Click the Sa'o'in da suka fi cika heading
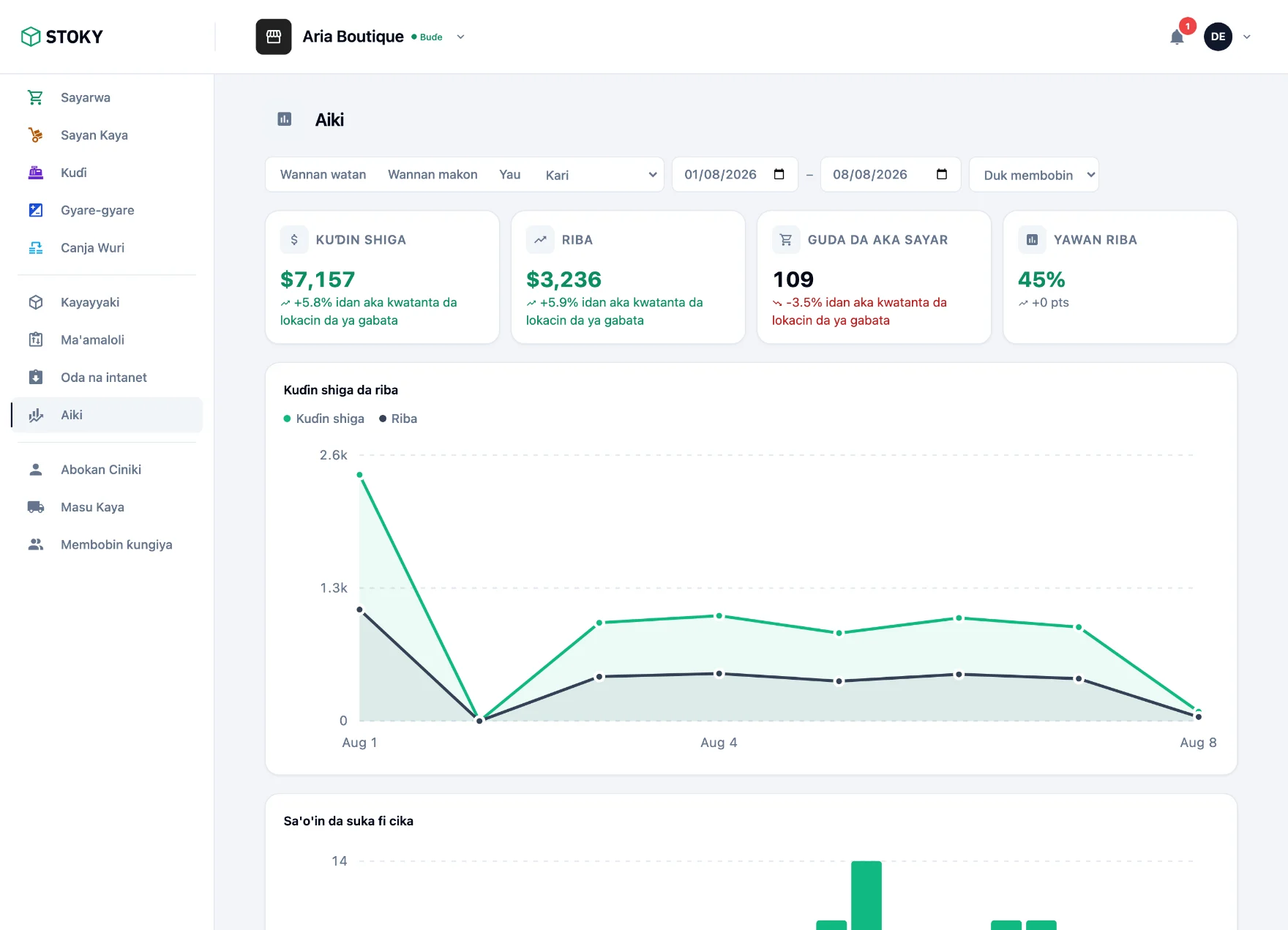Screen dimensions: 1288x930 tap(348, 821)
